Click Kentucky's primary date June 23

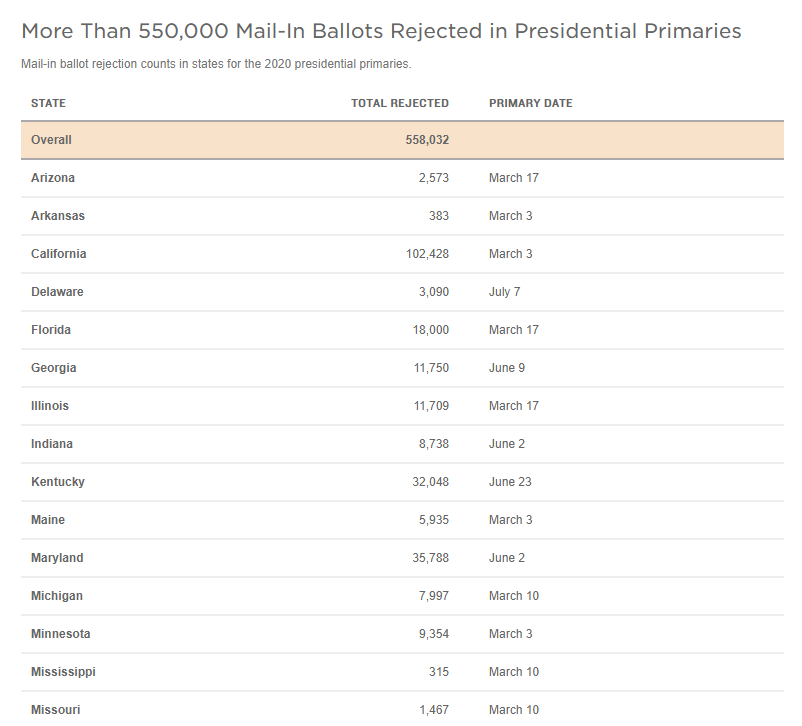pyautogui.click(x=510, y=482)
